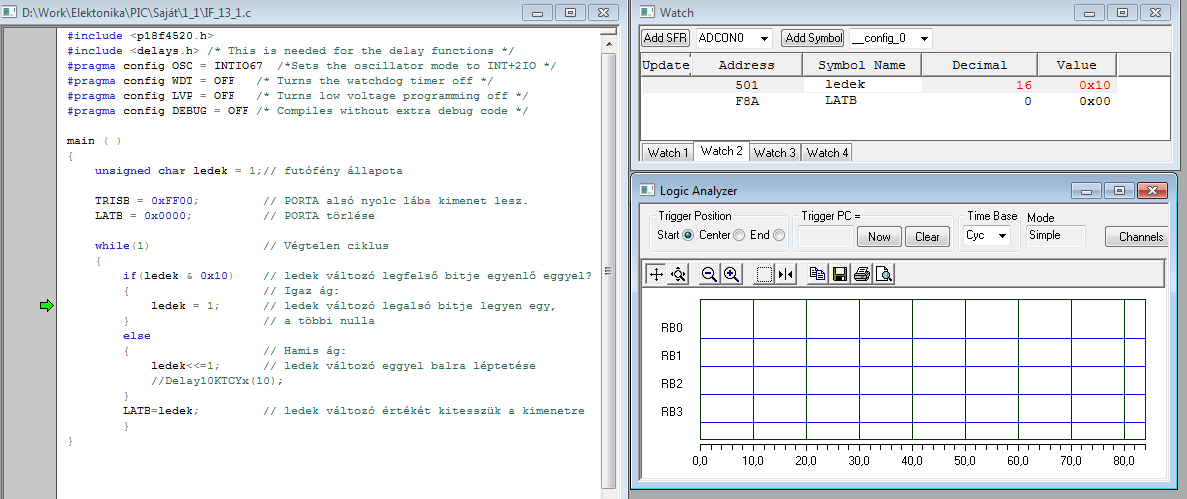This screenshot has width=1187, height=499.
Task: Click the RB1 channel label
Action: point(671,355)
